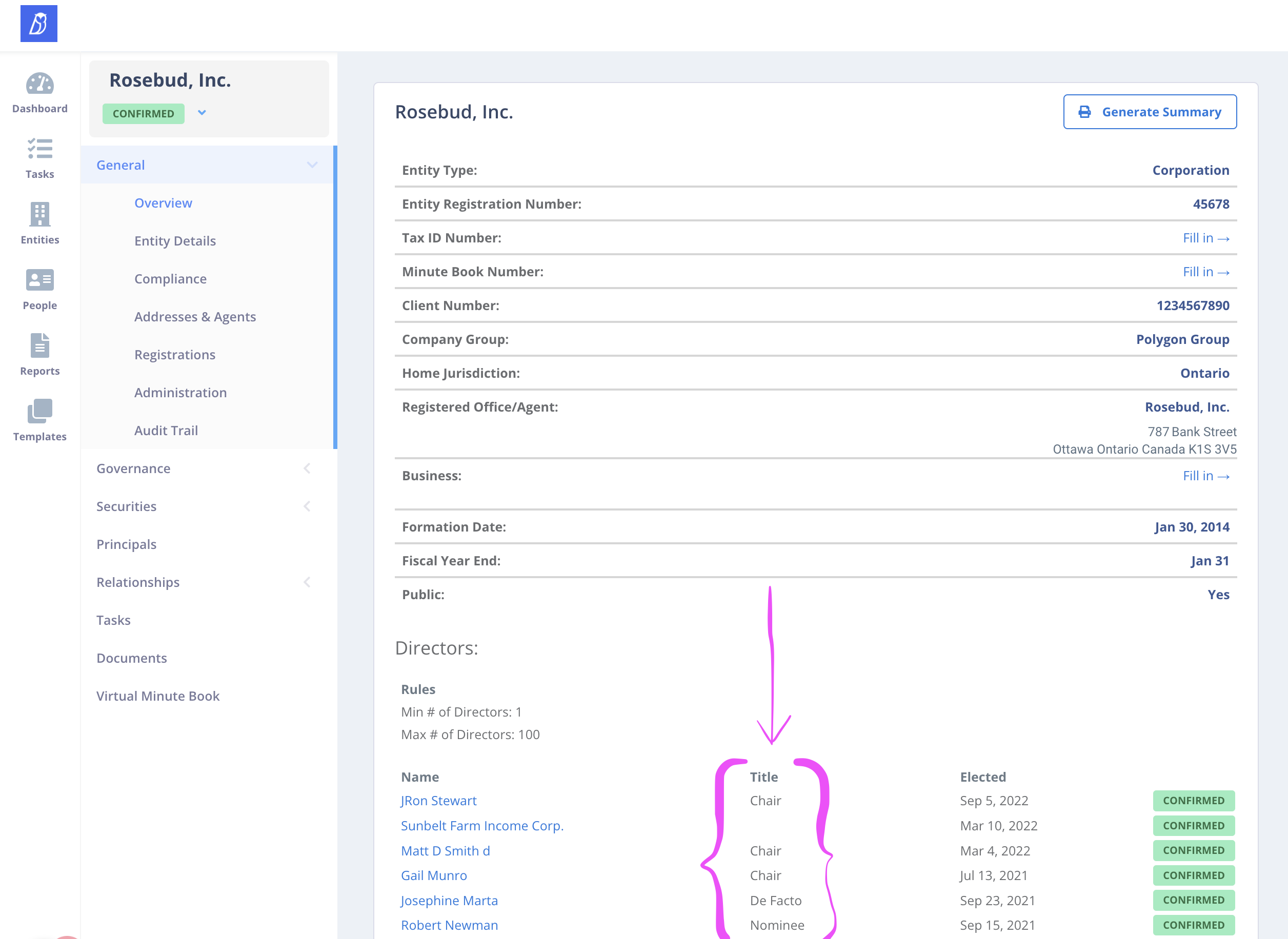
Task: Click Fill in link for Tax ID Number
Action: (x=1206, y=238)
